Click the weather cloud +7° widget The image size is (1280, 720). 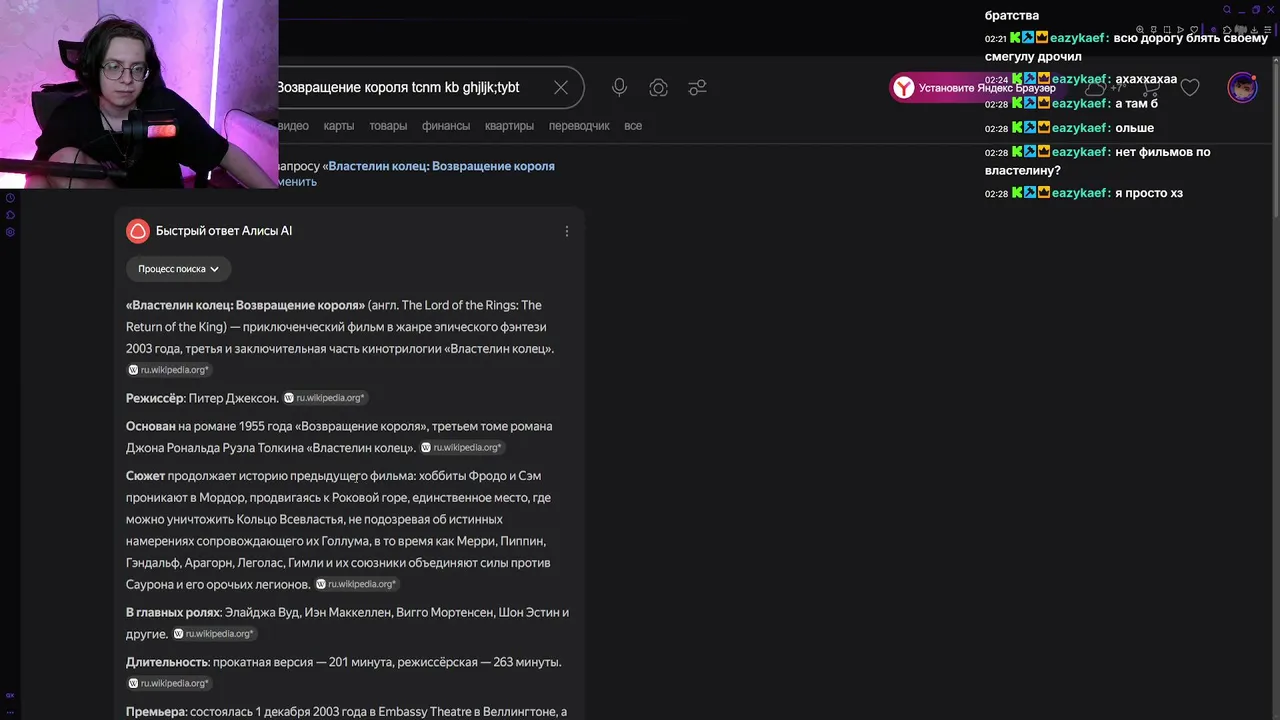tap(1105, 88)
